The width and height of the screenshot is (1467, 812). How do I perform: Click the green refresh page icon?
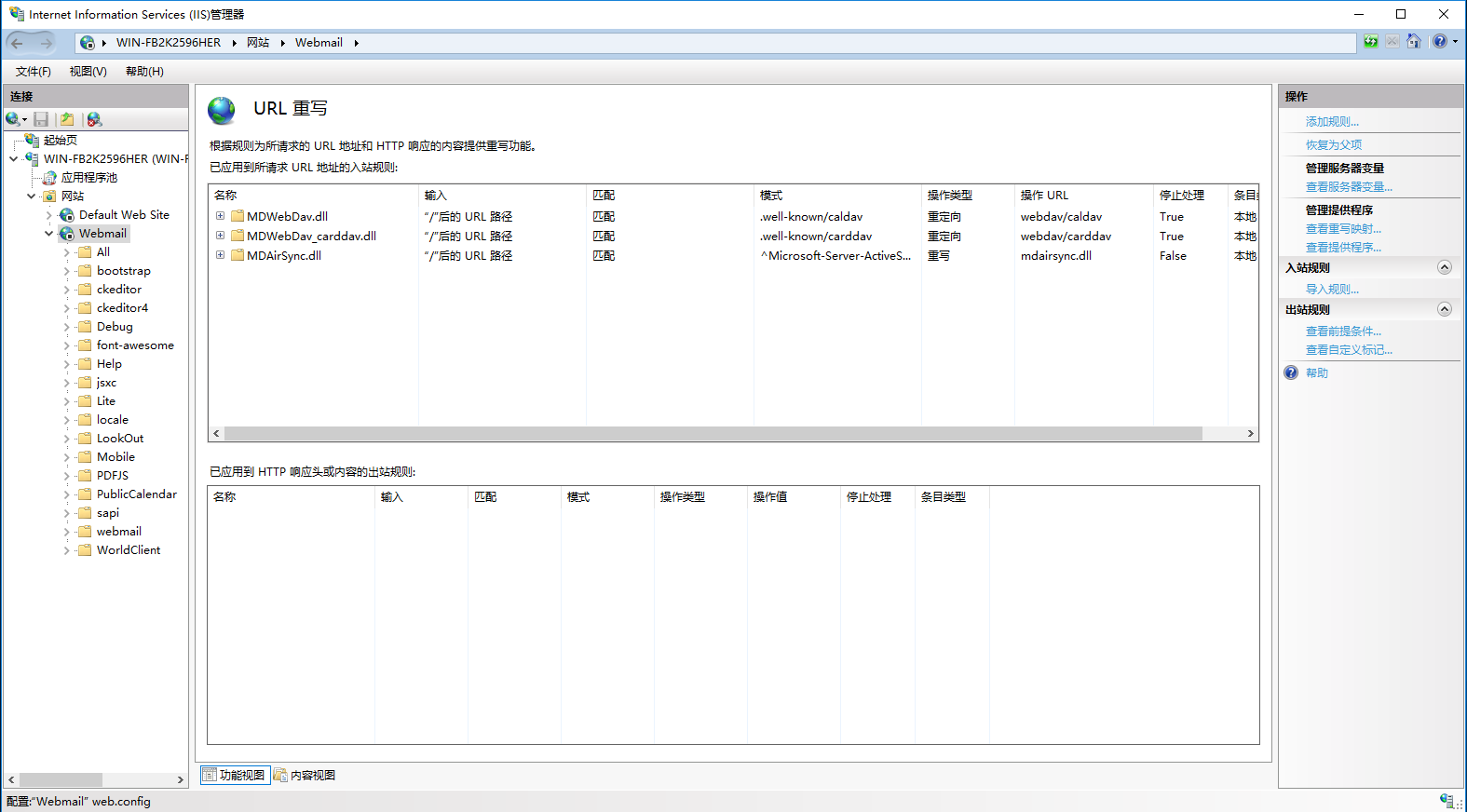[1371, 42]
